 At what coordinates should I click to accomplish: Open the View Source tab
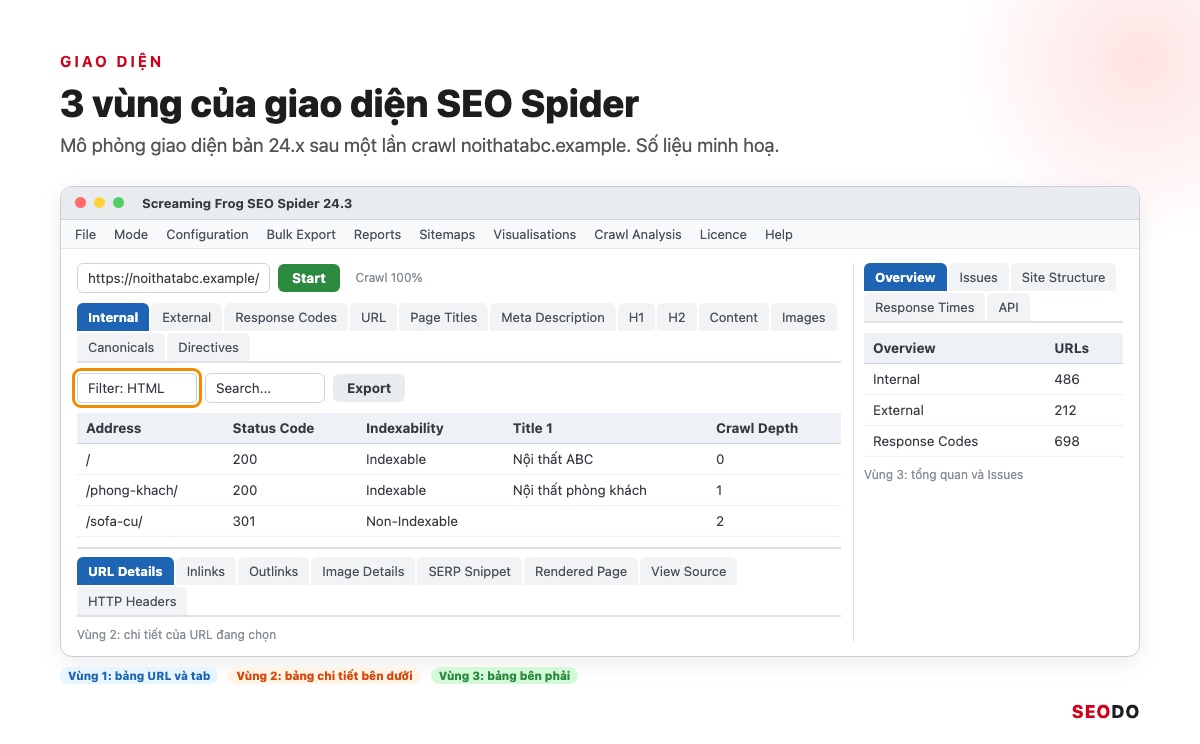[689, 572]
